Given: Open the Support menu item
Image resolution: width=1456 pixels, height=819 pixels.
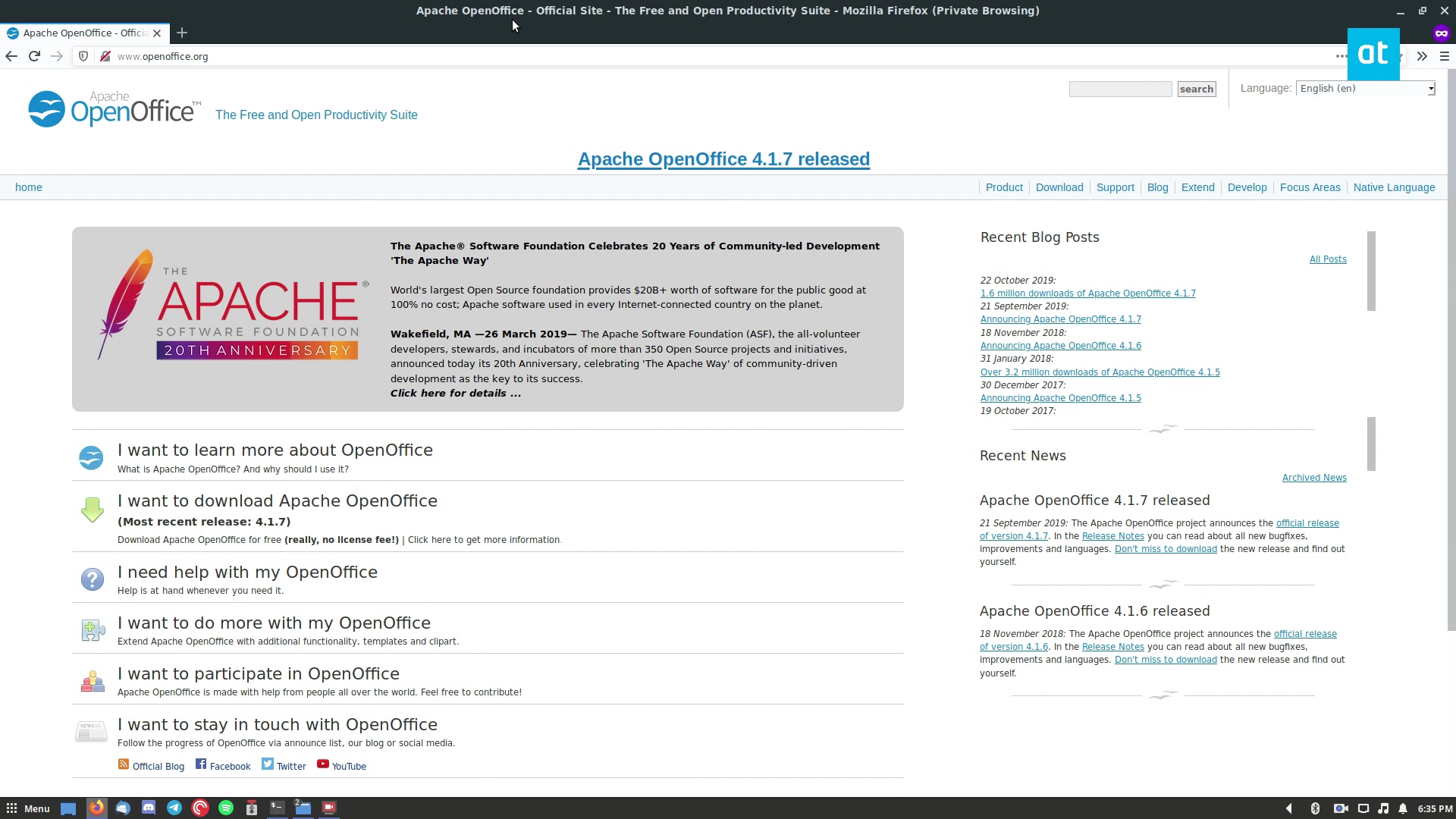Looking at the screenshot, I should (x=1114, y=187).
